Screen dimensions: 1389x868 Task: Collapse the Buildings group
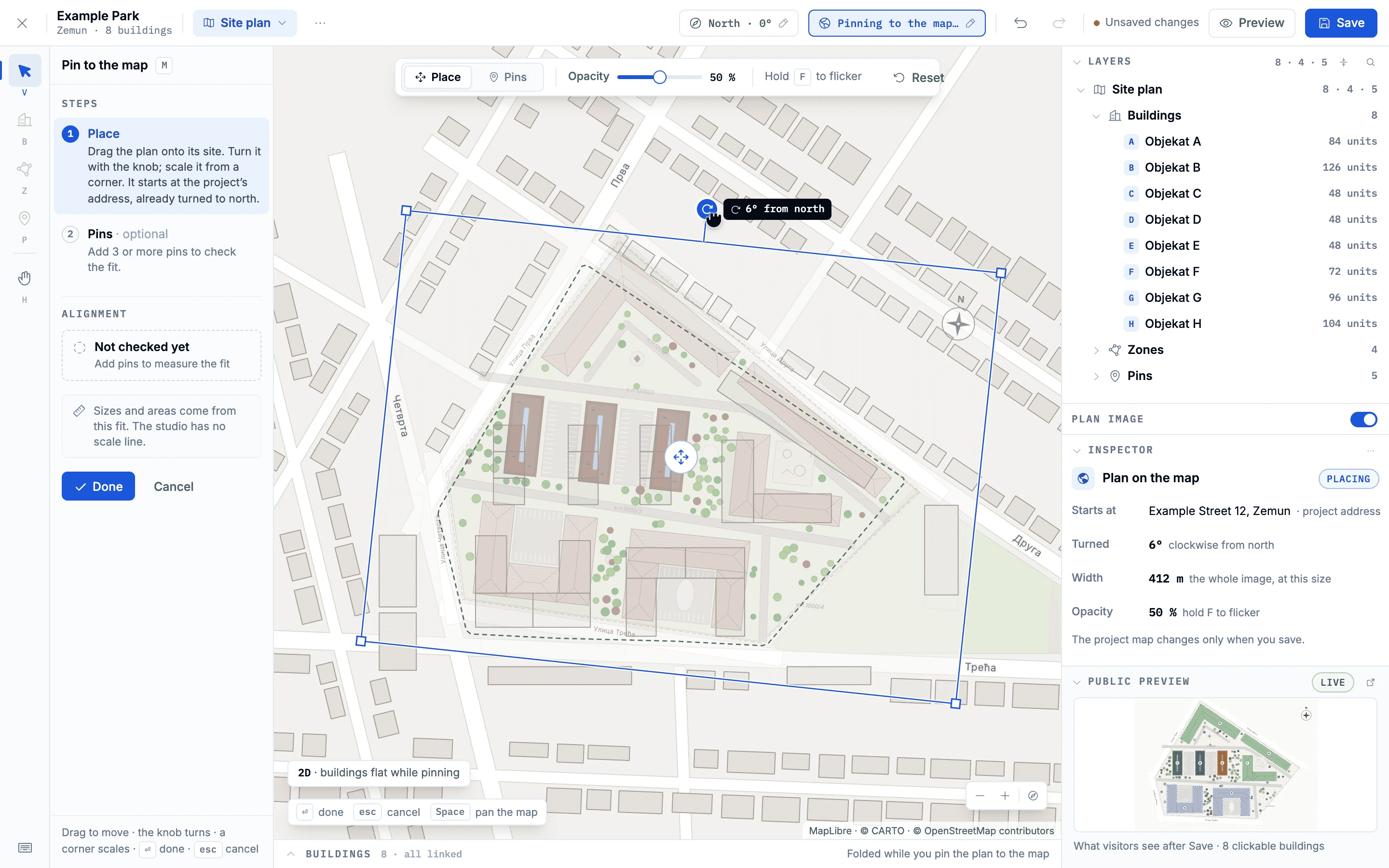[x=1096, y=116]
